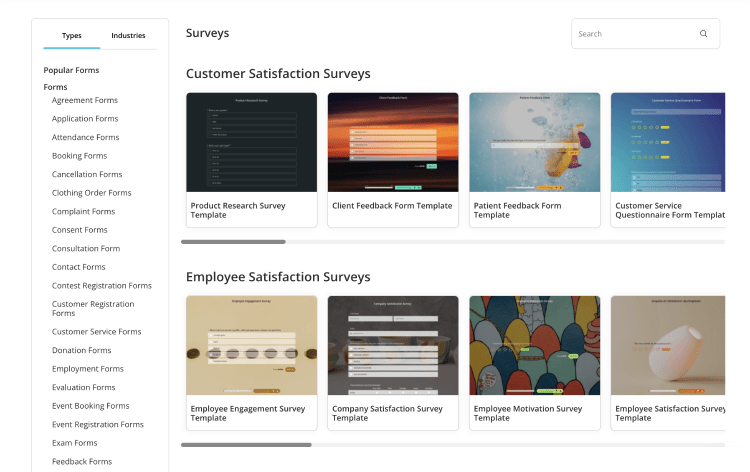The width and height of the screenshot is (750, 472).
Task: Open Agreement Forms in sidebar
Action: tap(85, 100)
